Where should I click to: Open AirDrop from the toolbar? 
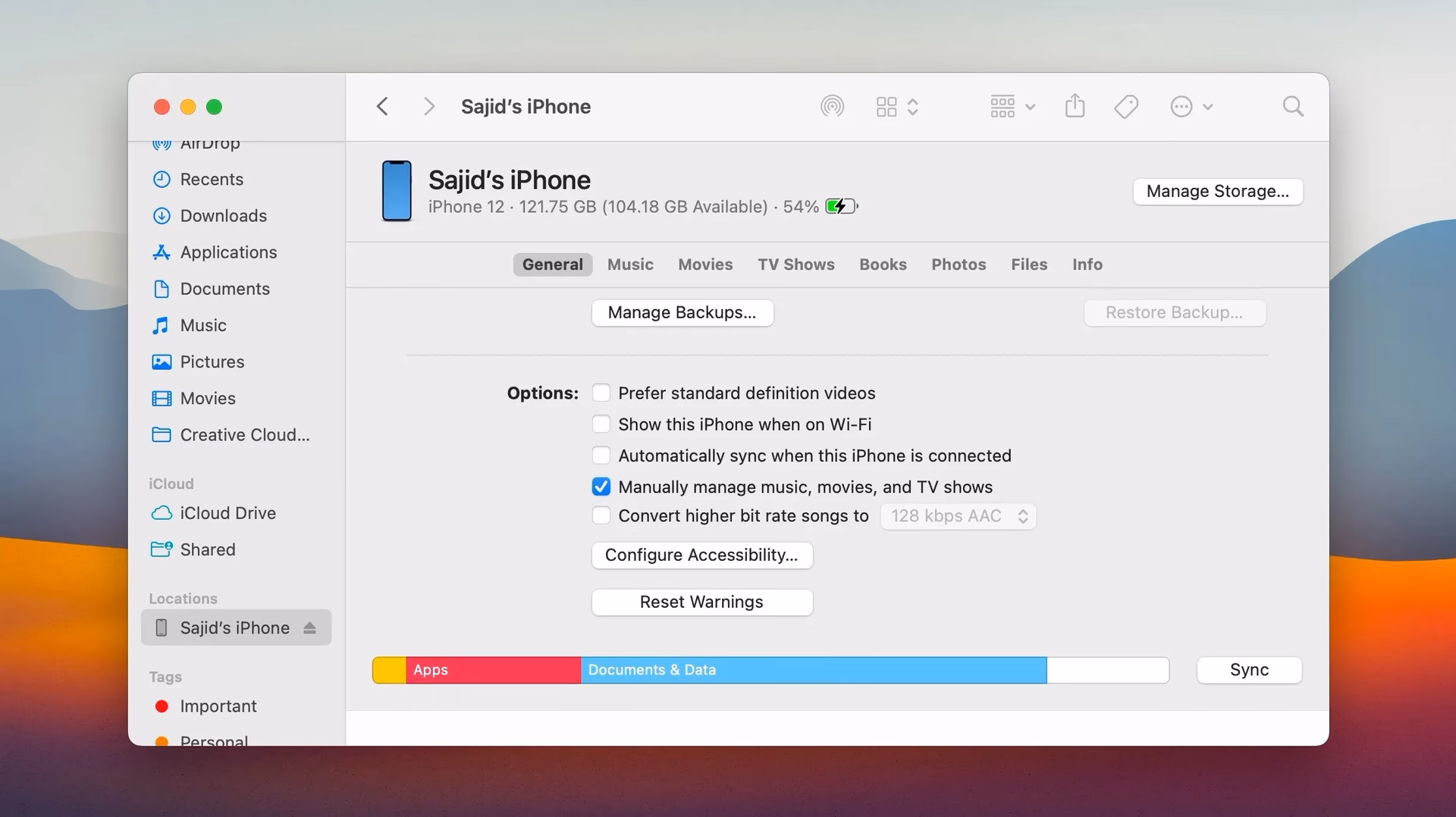coord(832,106)
